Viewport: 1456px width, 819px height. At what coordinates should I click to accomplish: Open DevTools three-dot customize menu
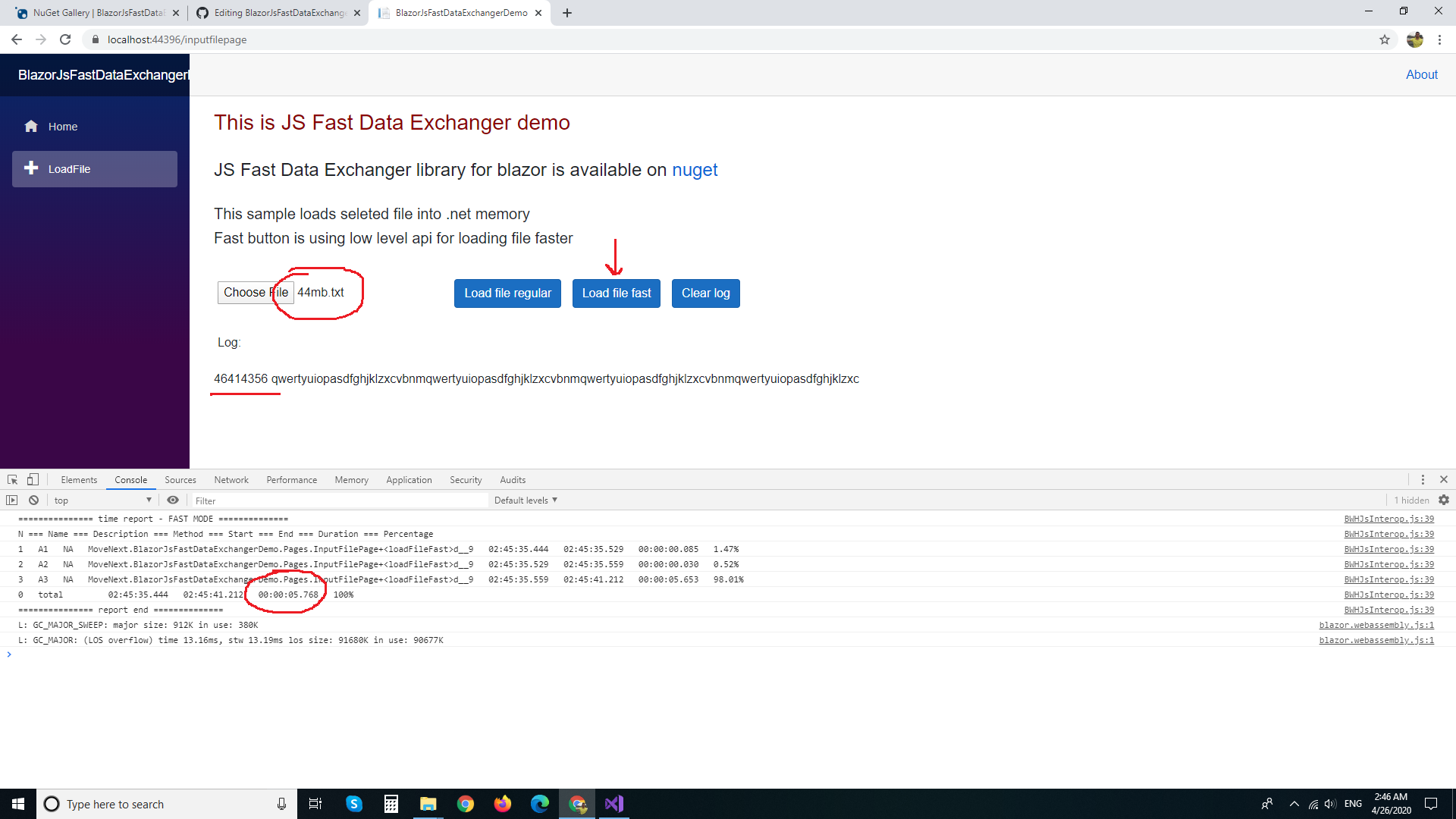click(x=1423, y=480)
